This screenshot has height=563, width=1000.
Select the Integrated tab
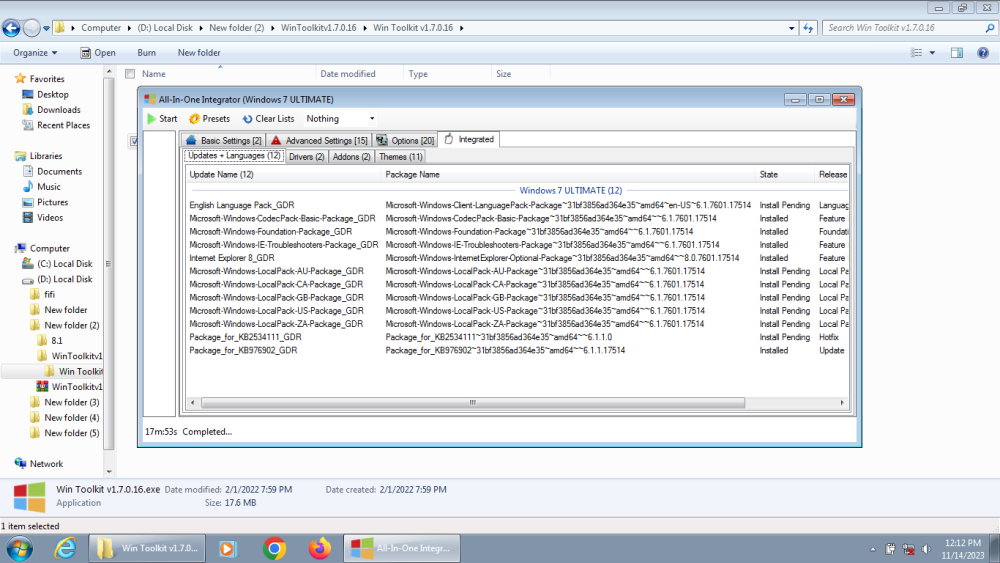coord(469,139)
